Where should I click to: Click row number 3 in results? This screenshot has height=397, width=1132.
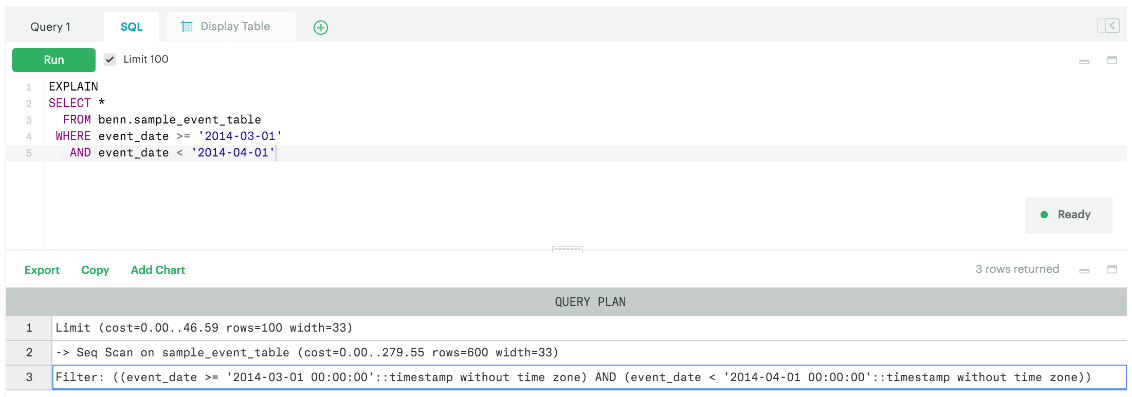29,377
